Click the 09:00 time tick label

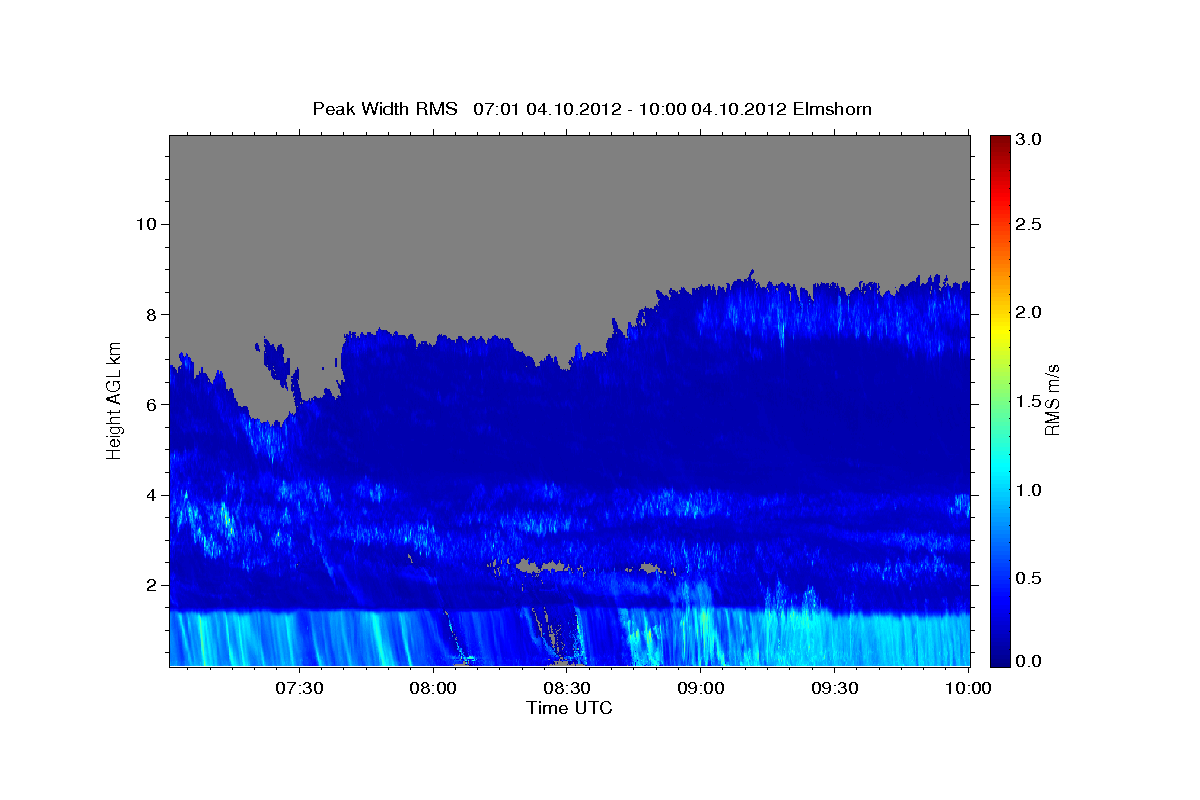(x=701, y=688)
